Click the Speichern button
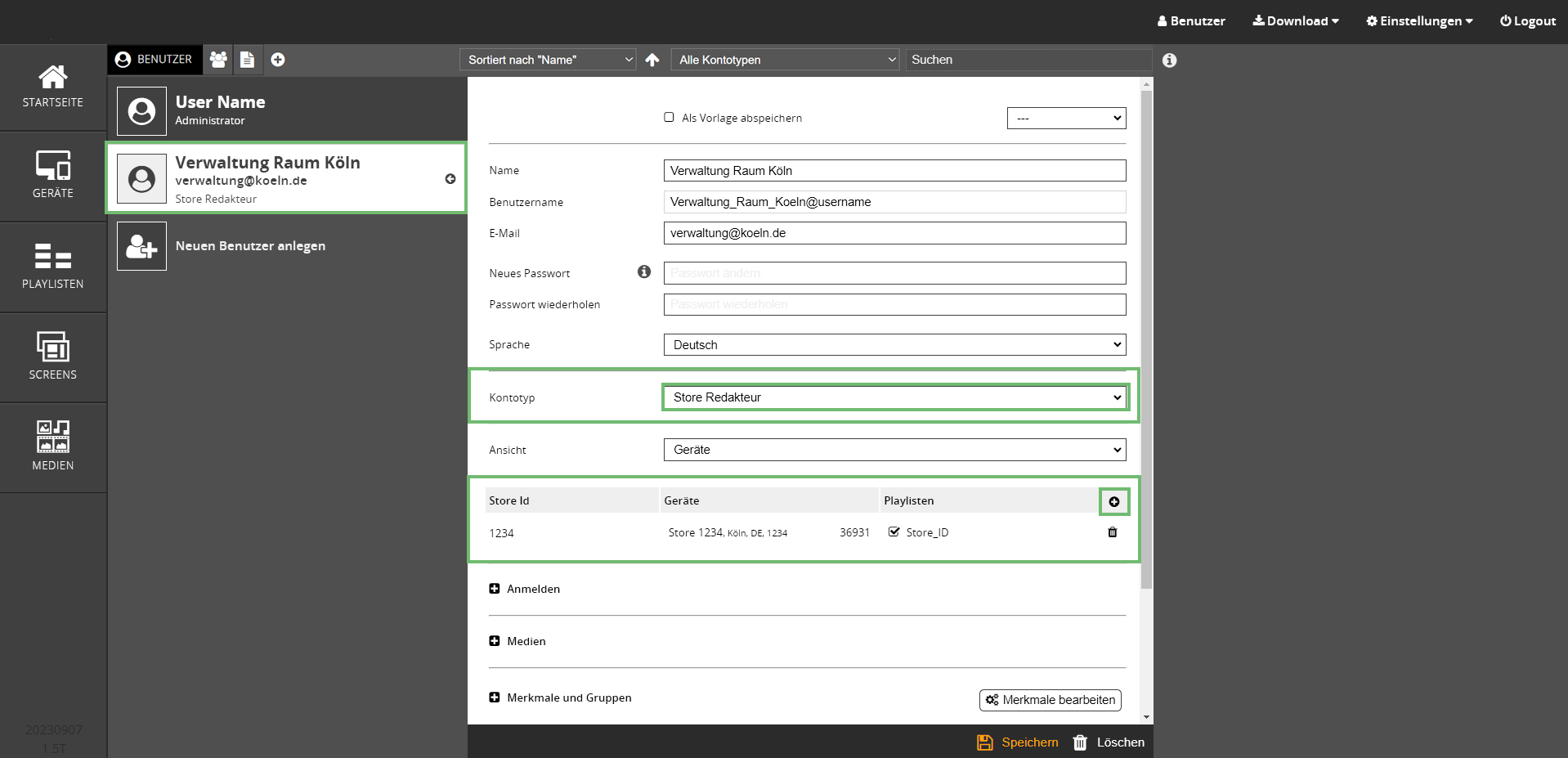The height and width of the screenshot is (758, 1568). pyautogui.click(x=1018, y=742)
